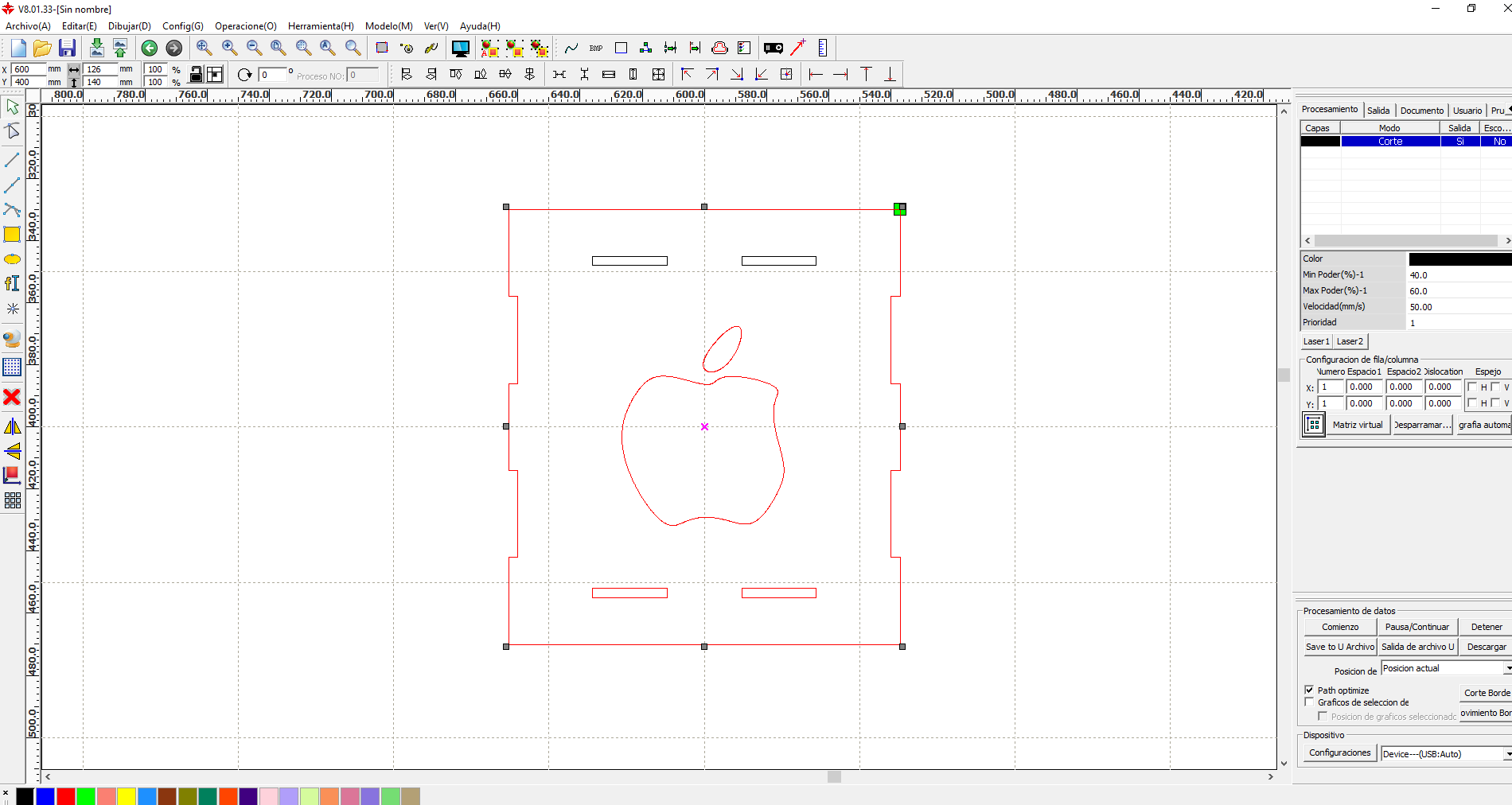Click the ruler measure icon in top toolbar
Image resolution: width=1512 pixels, height=805 pixels.
[823, 48]
